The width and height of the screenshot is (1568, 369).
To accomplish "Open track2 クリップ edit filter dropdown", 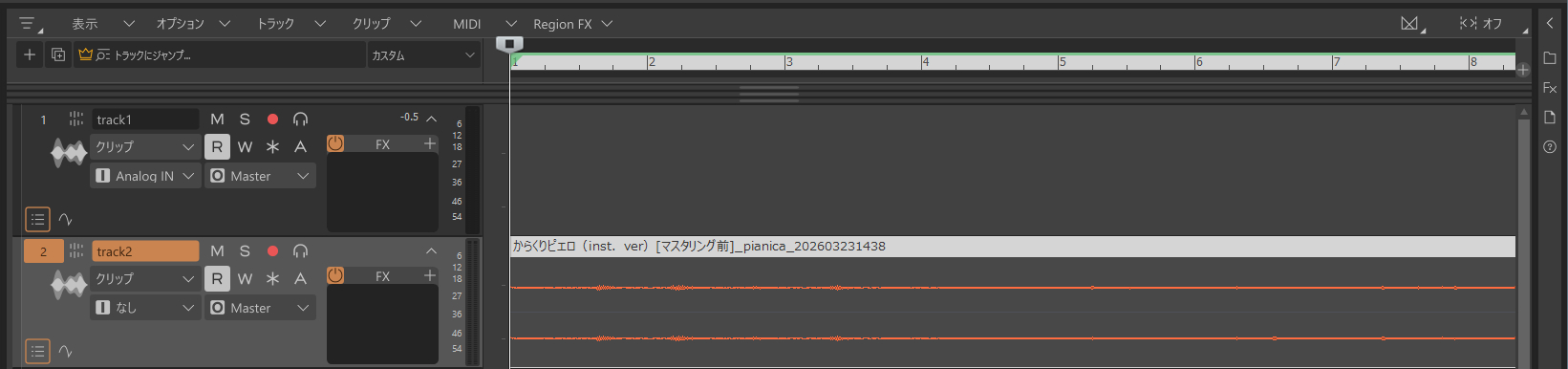I will 145,278.
